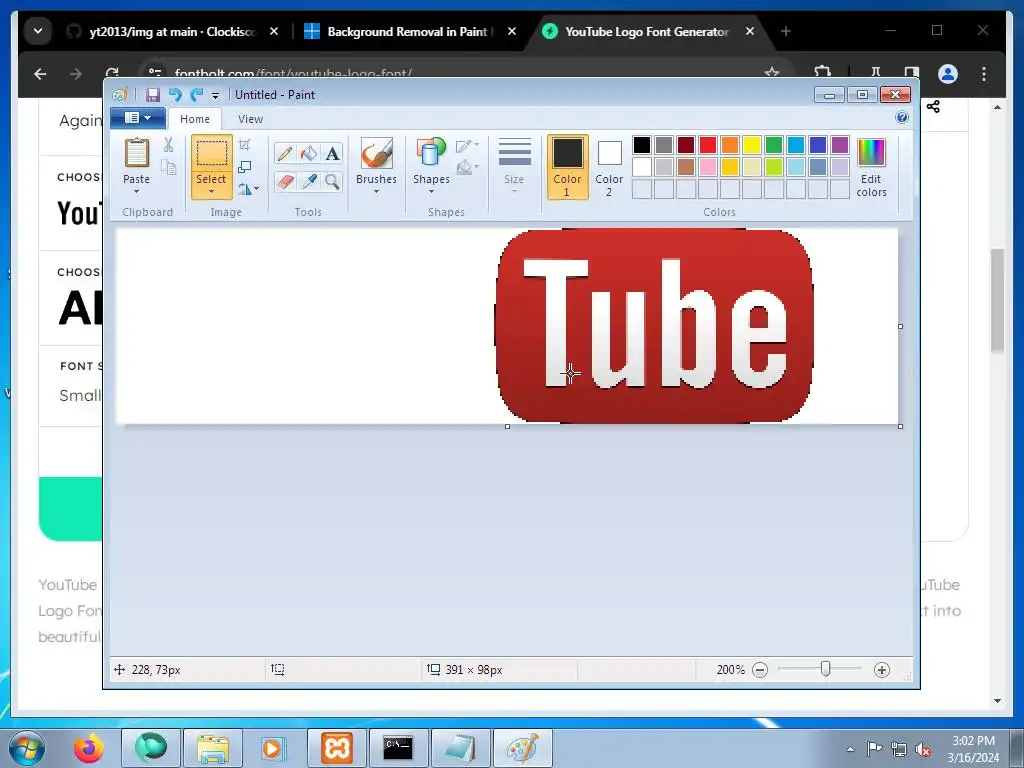Select the Pencil tool in Paint
Image resolution: width=1024 pixels, height=768 pixels.
tap(285, 153)
